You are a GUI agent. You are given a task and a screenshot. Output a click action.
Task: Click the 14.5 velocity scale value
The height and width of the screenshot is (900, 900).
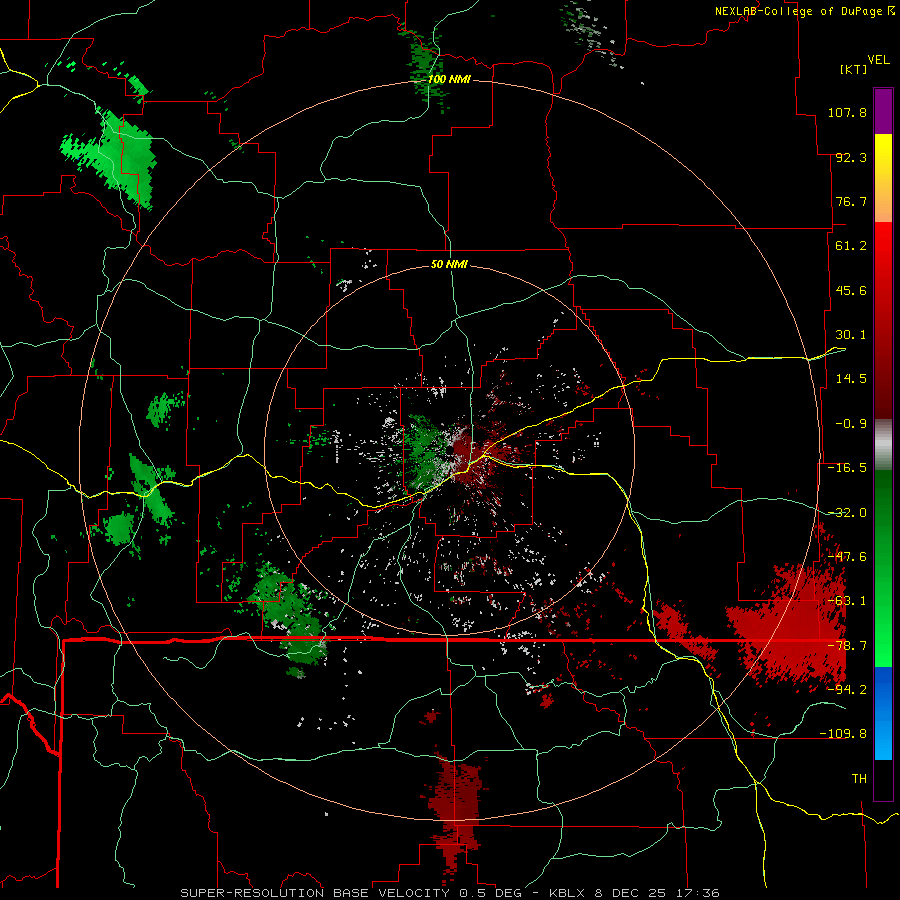click(x=851, y=379)
